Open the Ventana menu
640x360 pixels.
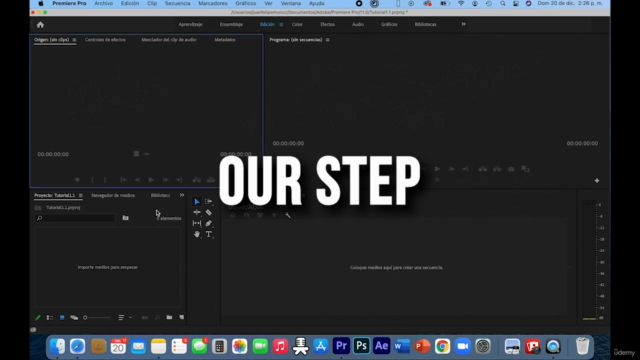(x=291, y=3)
